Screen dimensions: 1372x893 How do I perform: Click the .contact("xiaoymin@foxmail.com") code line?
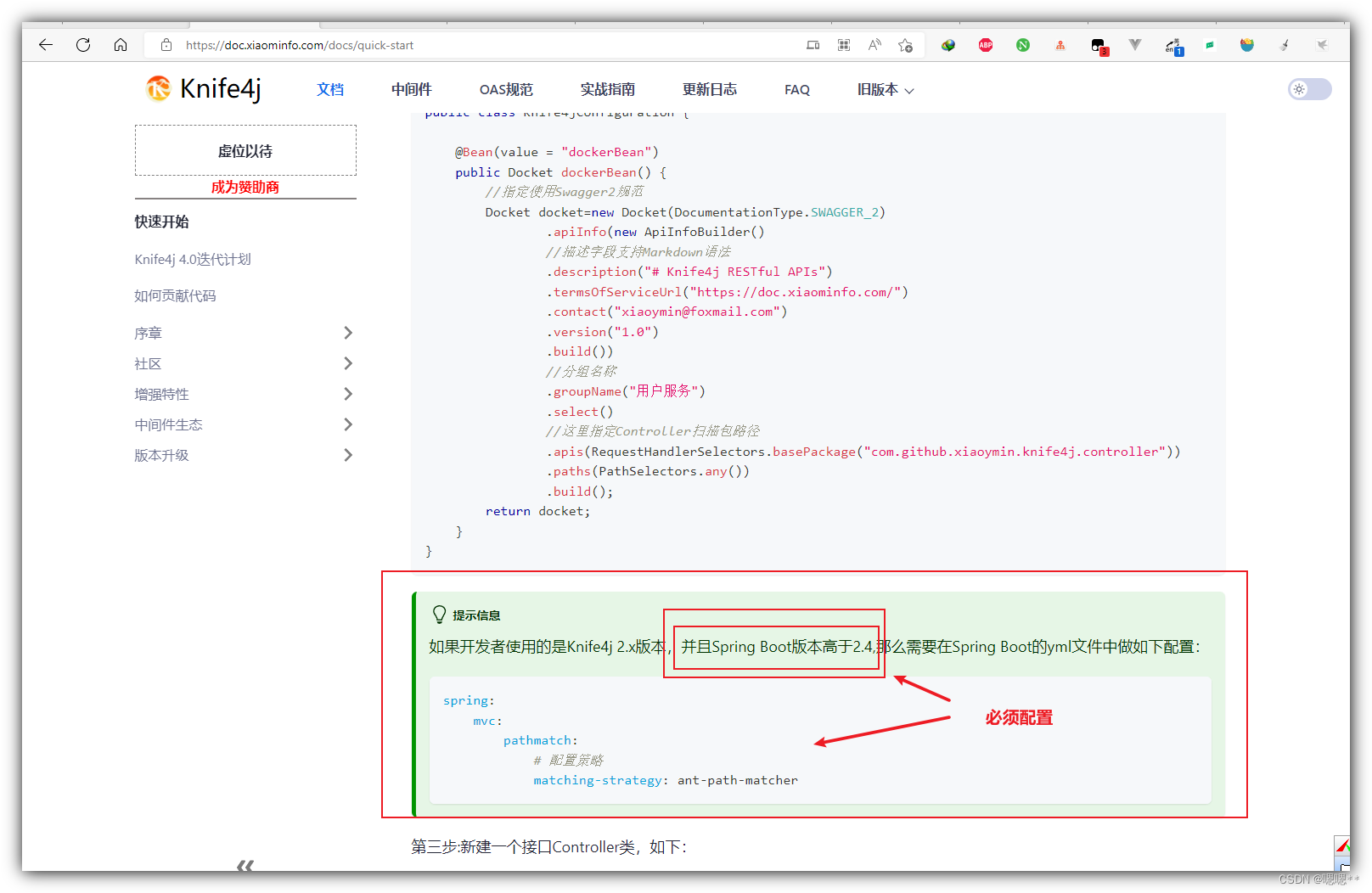[666, 312]
